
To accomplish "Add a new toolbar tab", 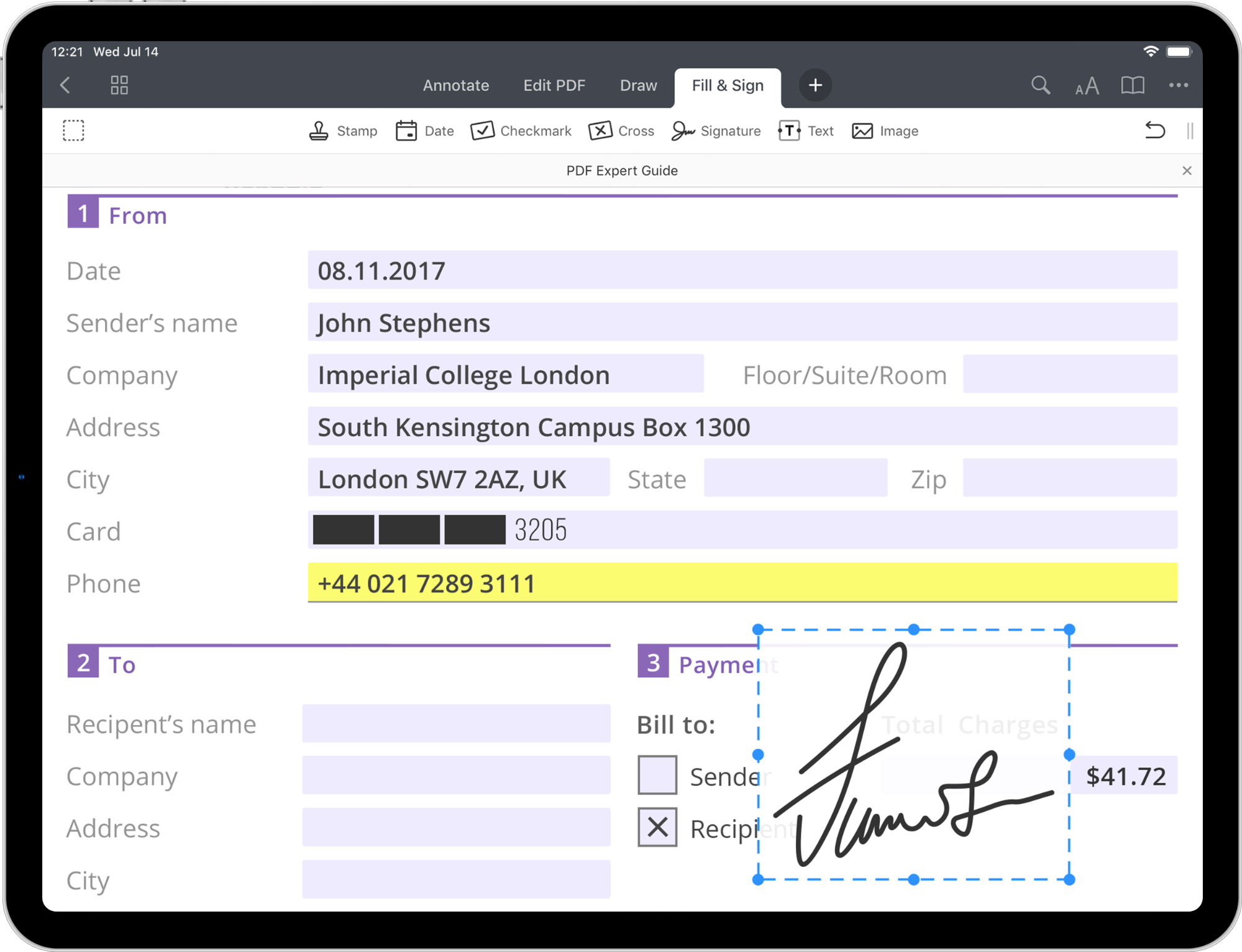I will (x=815, y=85).
